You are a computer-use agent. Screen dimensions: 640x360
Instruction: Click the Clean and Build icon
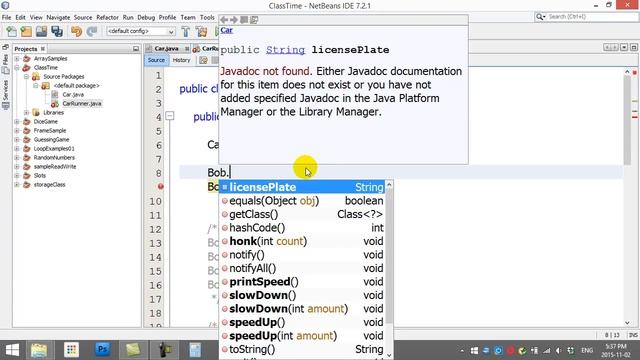201,31
